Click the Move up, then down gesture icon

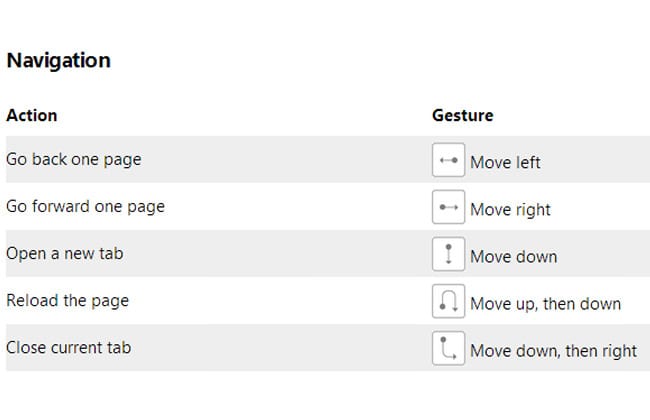(448, 301)
